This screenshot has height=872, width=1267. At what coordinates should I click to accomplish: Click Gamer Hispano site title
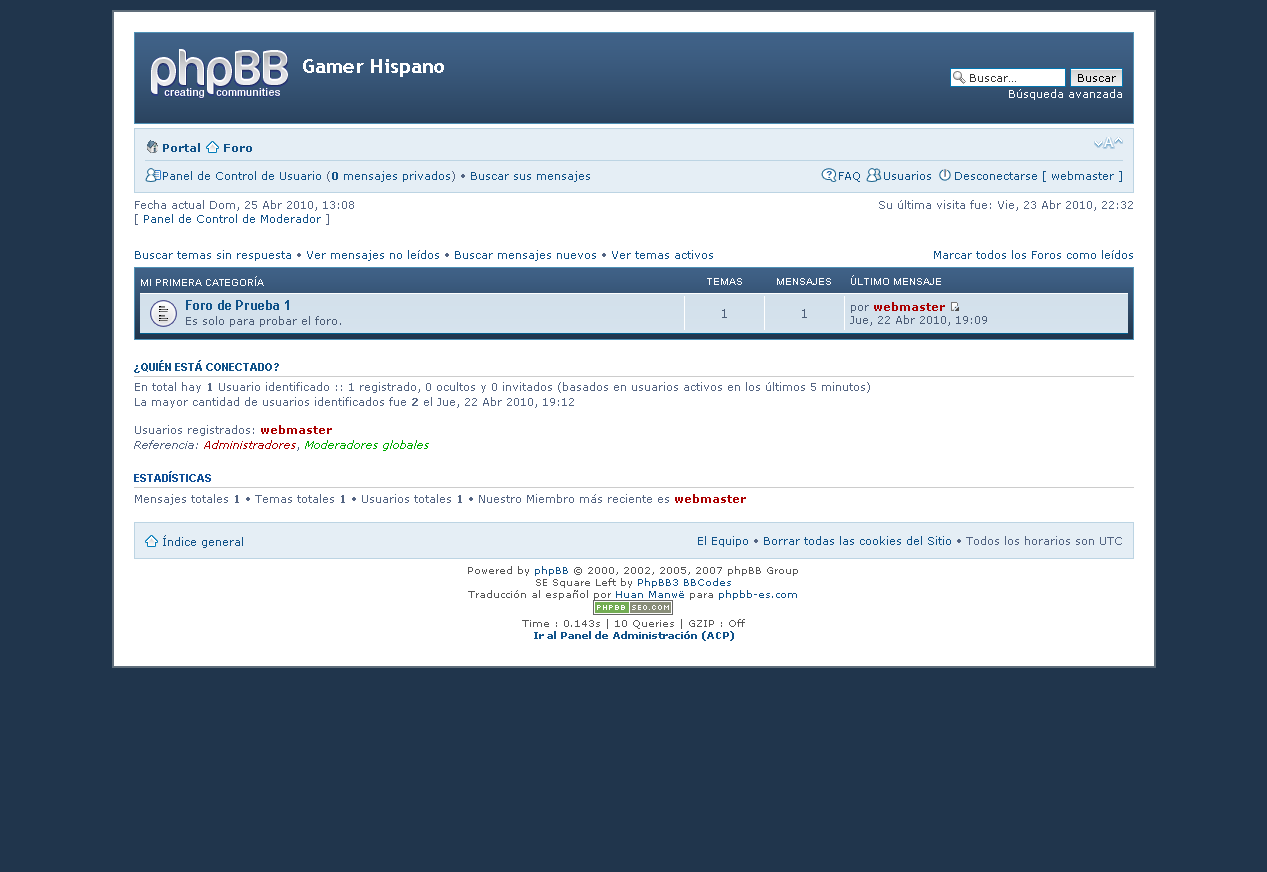click(x=373, y=66)
